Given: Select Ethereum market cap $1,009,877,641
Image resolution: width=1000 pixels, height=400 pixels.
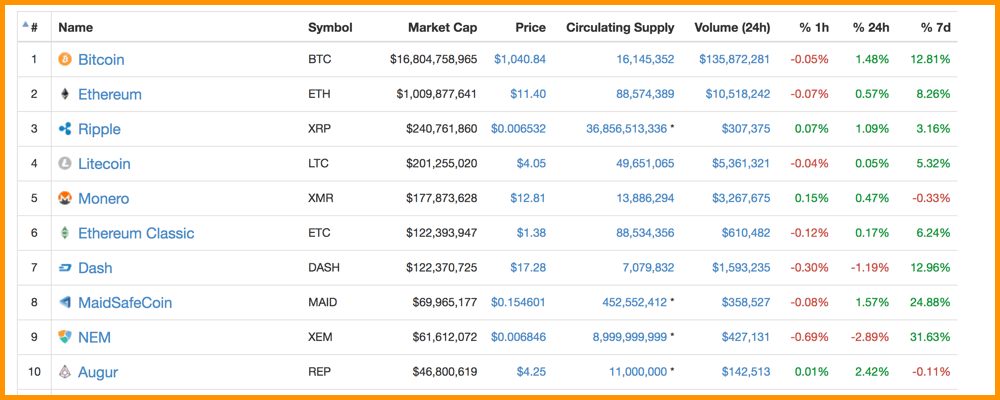Looking at the screenshot, I should pos(437,94).
